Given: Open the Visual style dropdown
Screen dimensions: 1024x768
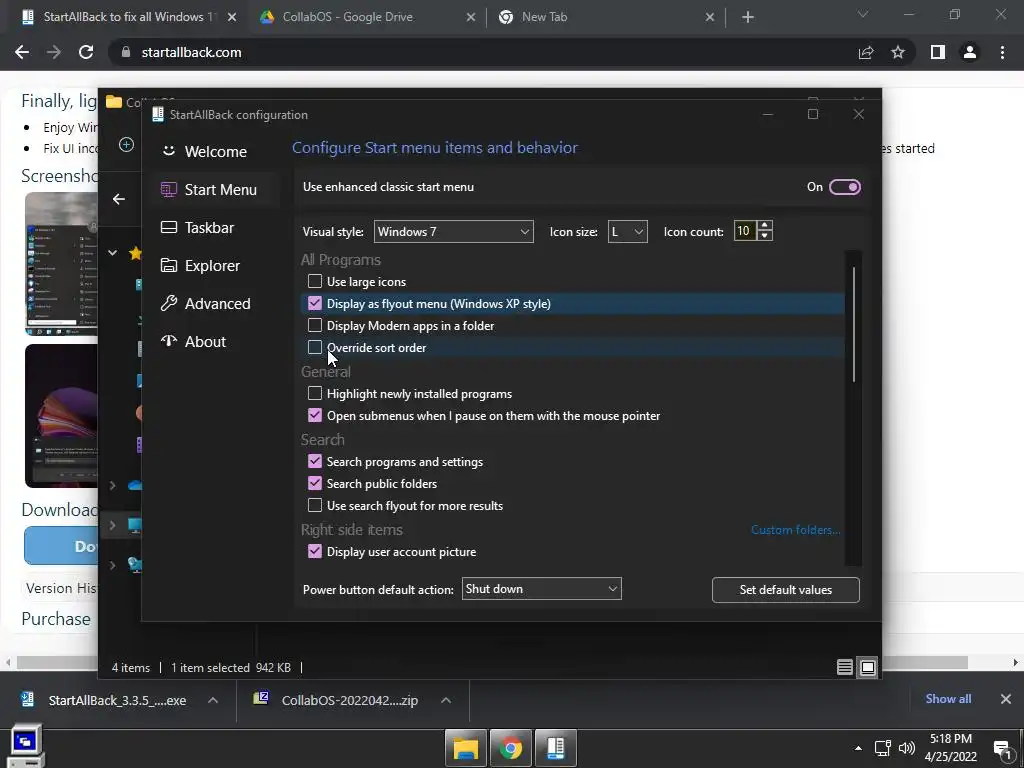Looking at the screenshot, I should 453,232.
